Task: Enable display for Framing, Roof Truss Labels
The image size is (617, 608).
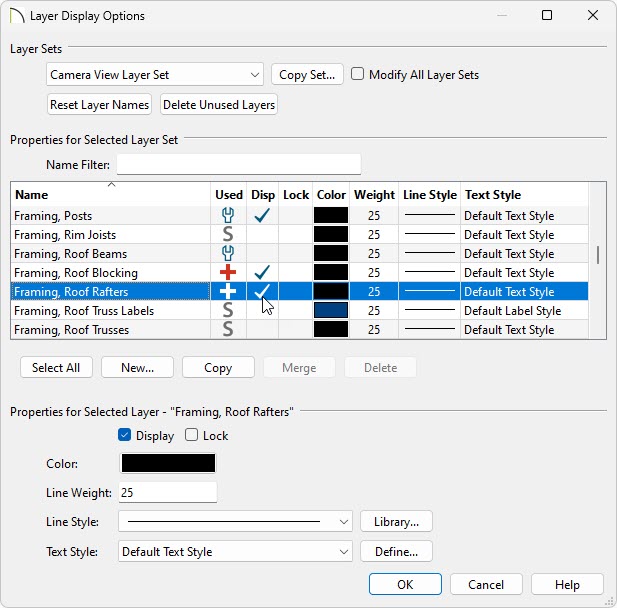Action: (x=262, y=310)
